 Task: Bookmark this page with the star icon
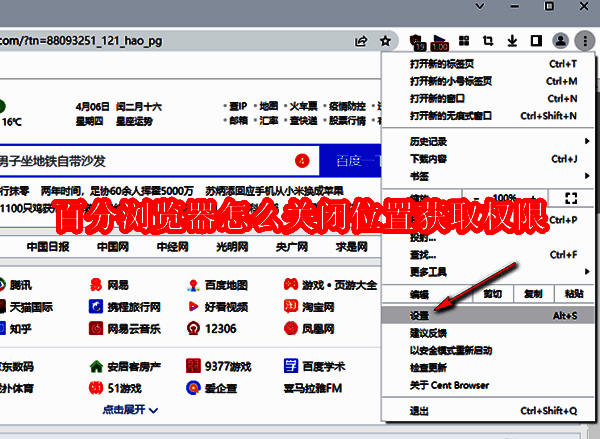coord(385,41)
